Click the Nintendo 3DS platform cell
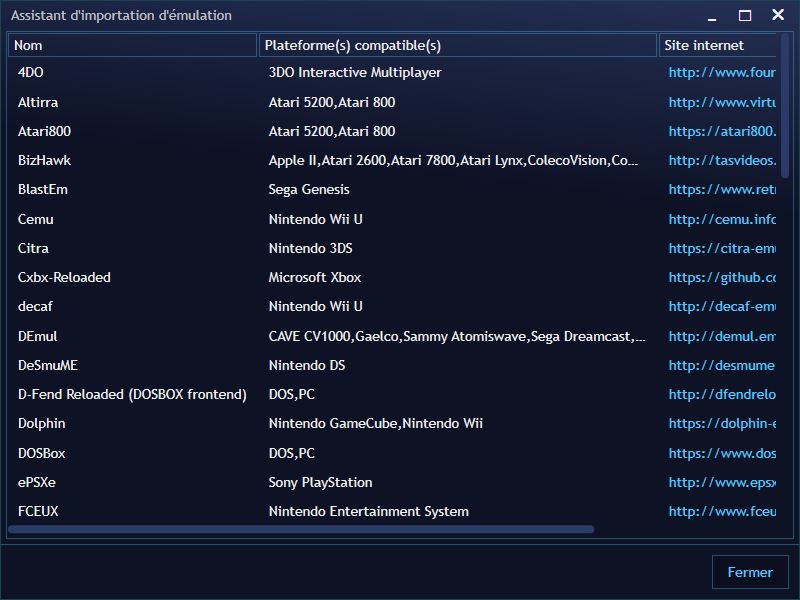This screenshot has height=600, width=800. pos(311,248)
